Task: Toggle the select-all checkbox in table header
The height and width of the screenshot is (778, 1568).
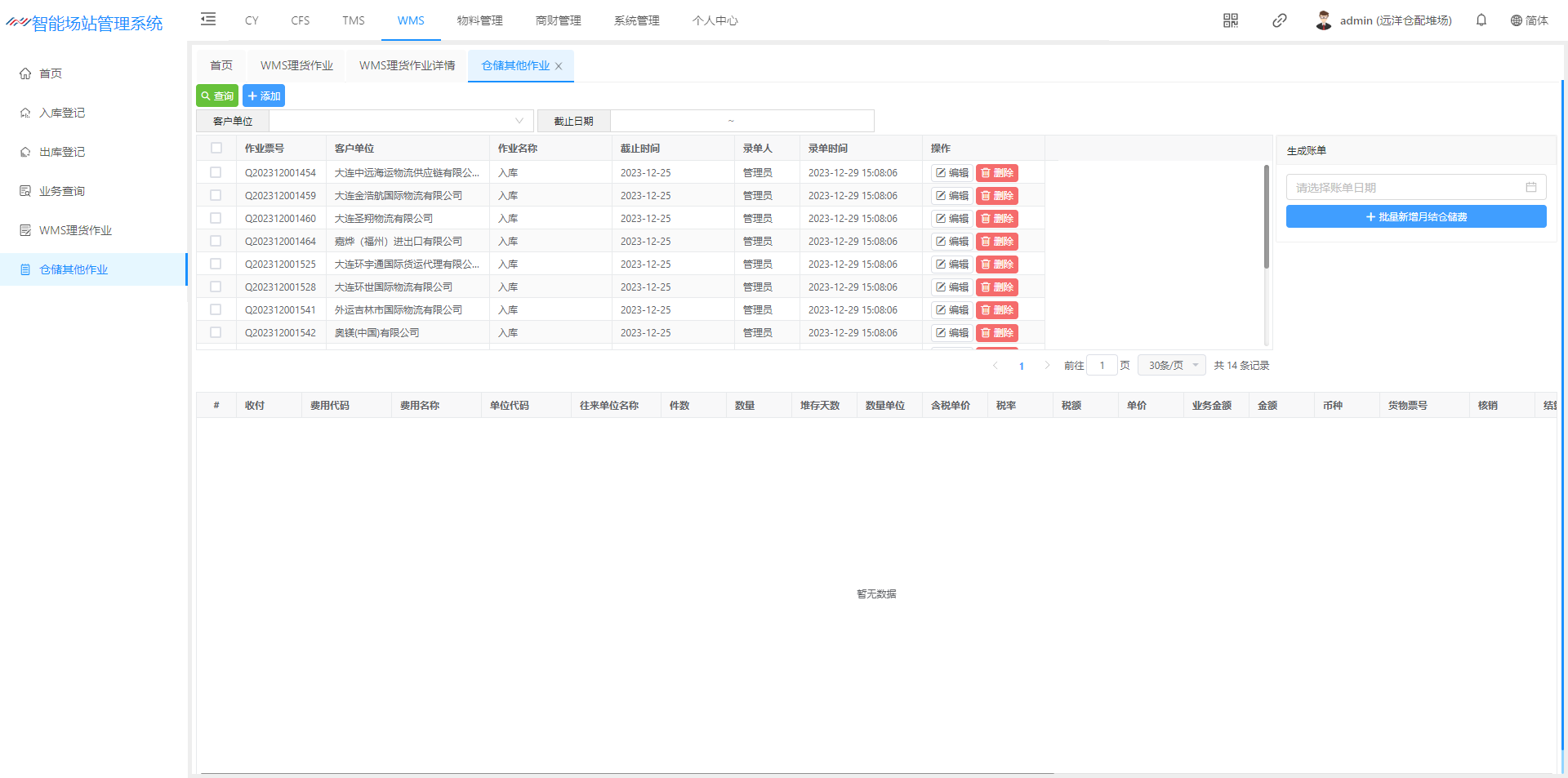Action: pyautogui.click(x=216, y=149)
